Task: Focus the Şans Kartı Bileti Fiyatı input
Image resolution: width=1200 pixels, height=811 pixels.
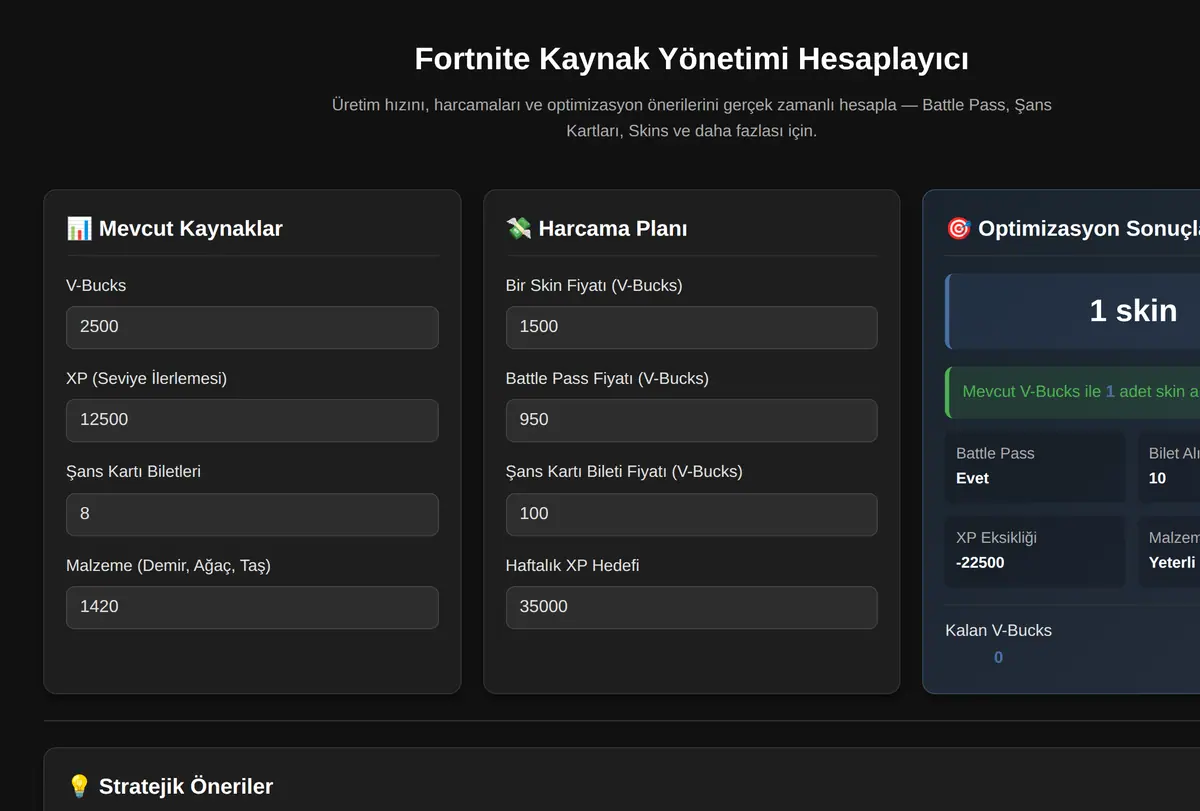Action: [692, 514]
